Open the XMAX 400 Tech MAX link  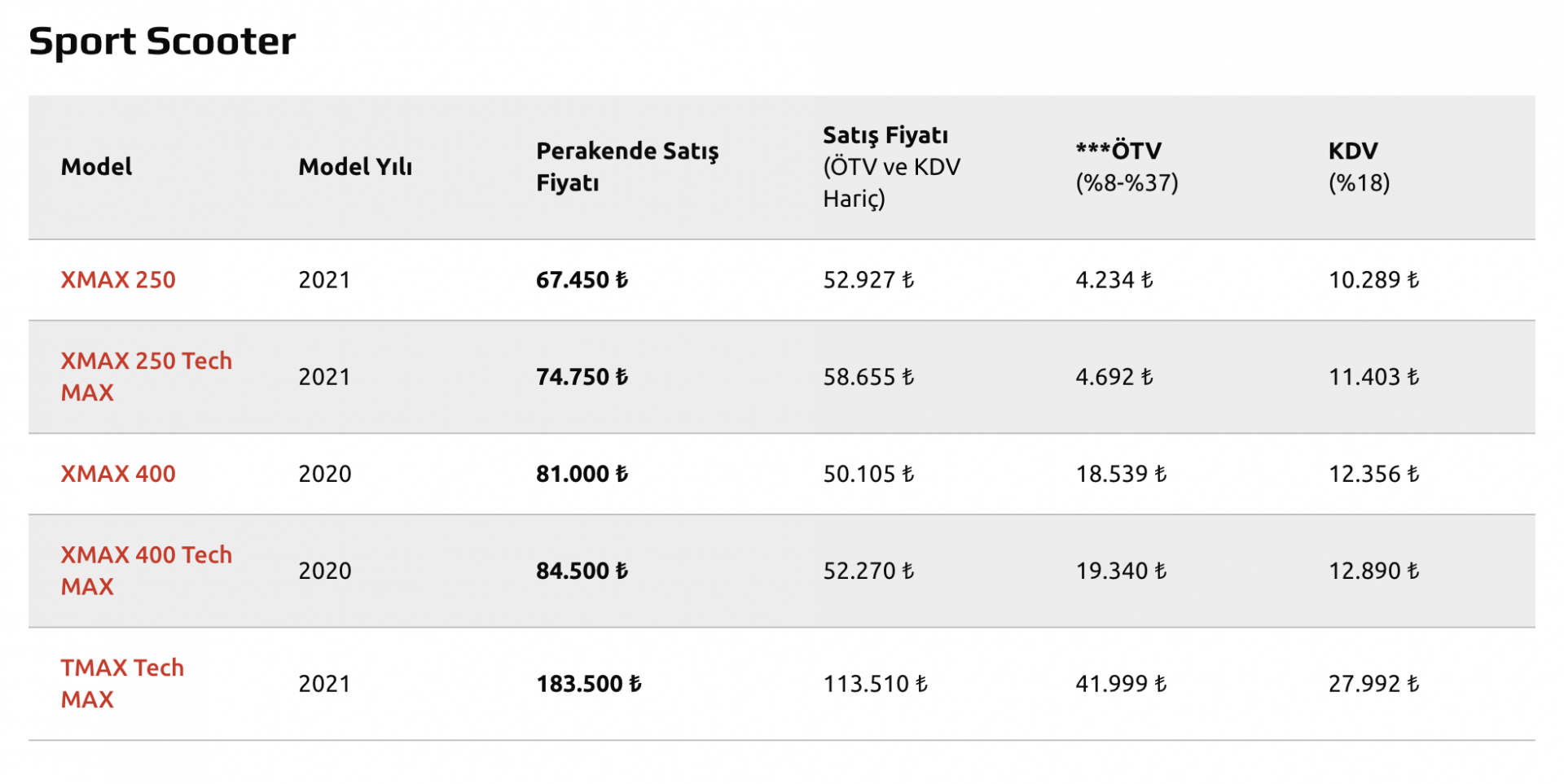coord(147,571)
